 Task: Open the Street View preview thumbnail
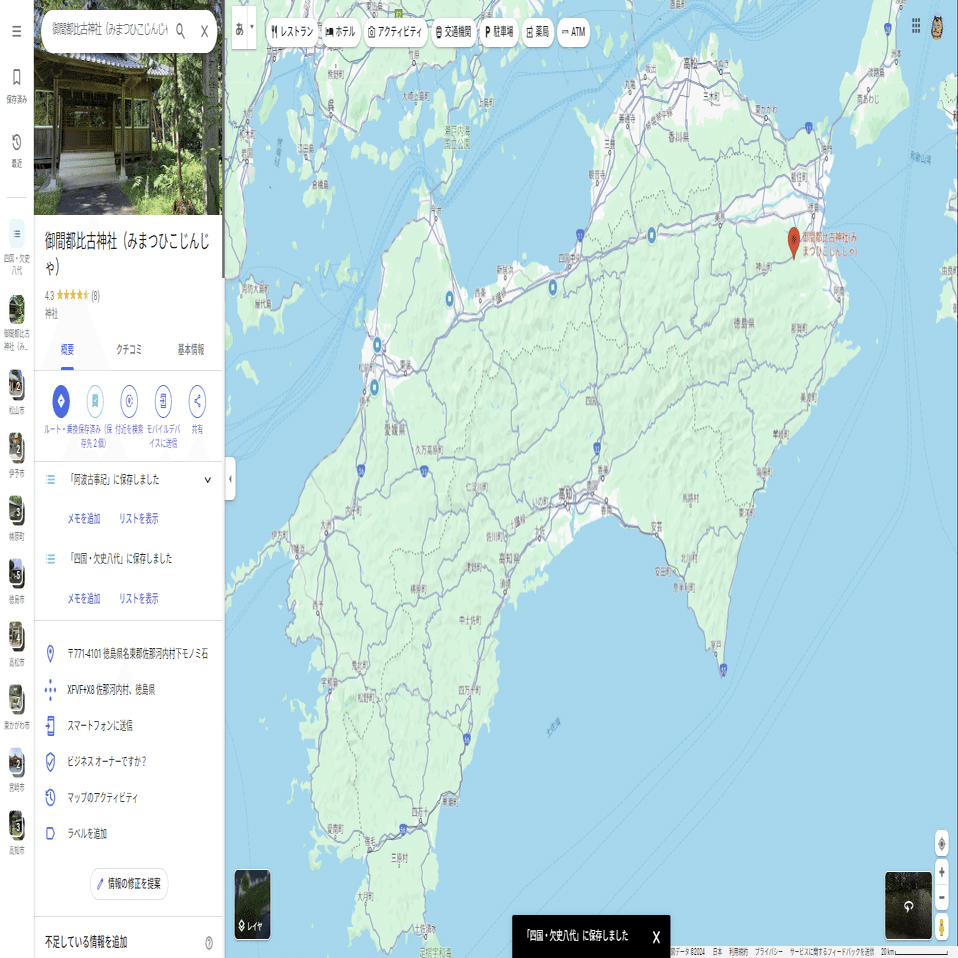pyautogui.click(x=909, y=905)
